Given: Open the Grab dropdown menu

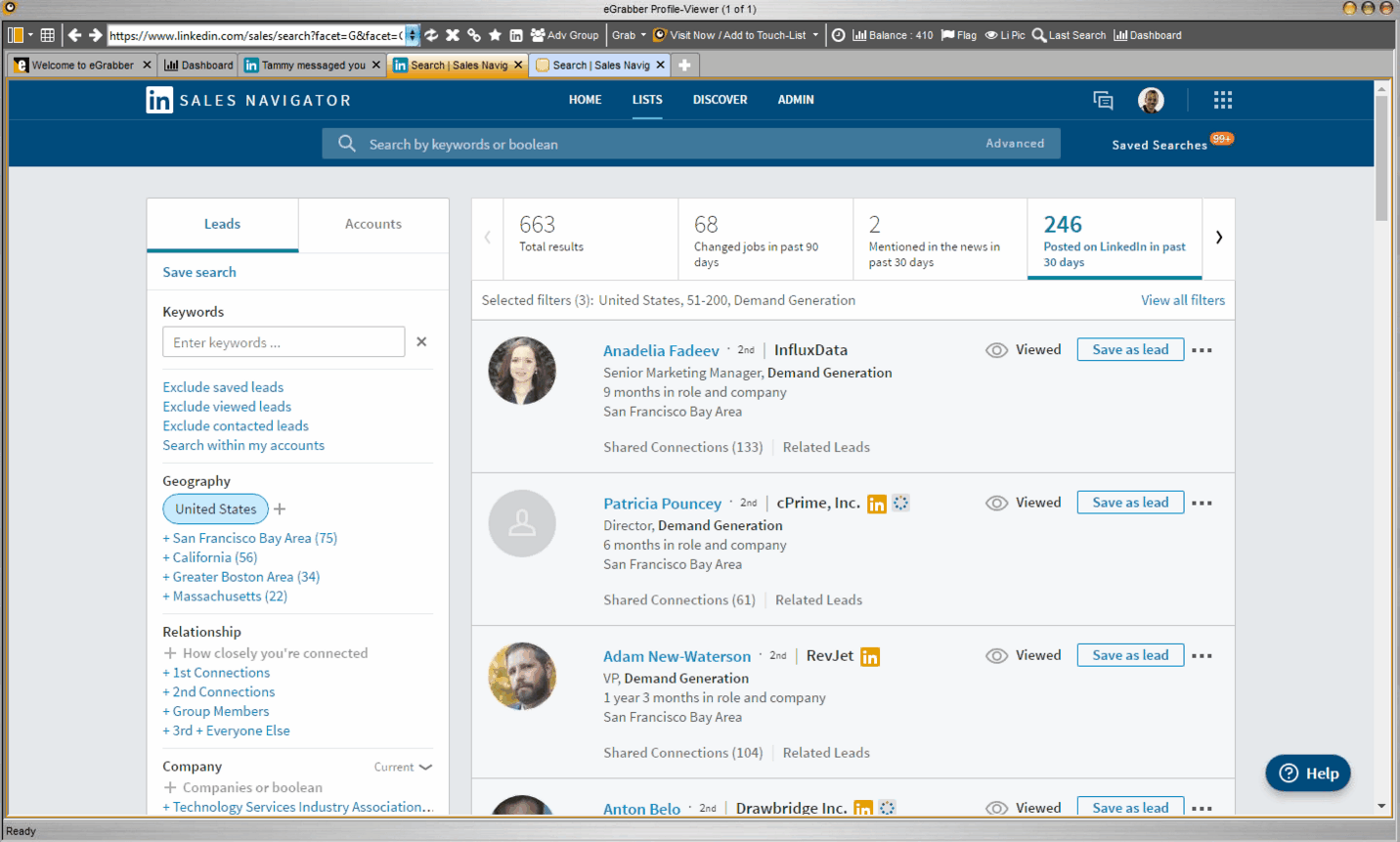Looking at the screenshot, I should point(629,35).
